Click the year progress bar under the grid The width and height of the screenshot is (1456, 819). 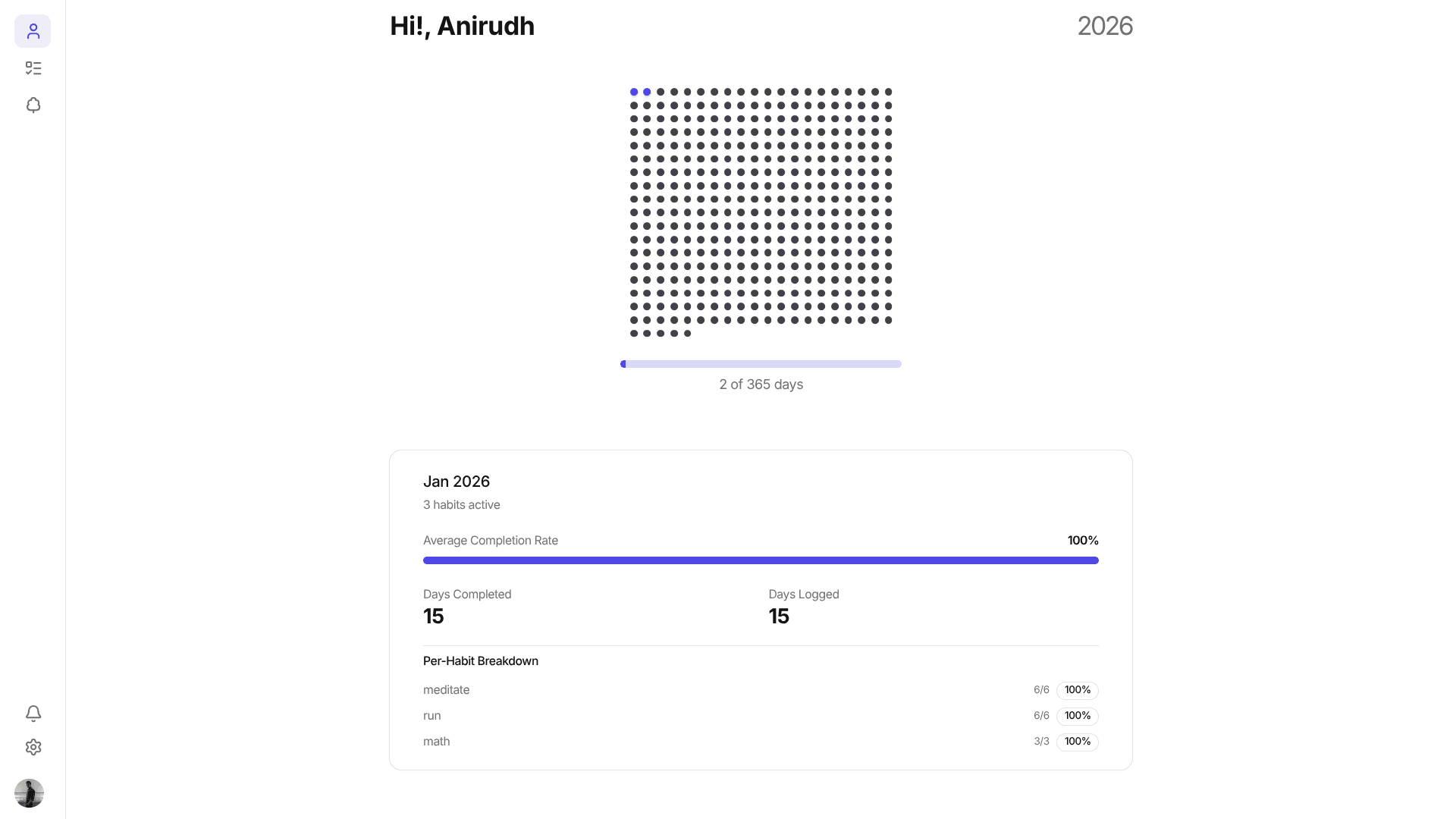761,364
